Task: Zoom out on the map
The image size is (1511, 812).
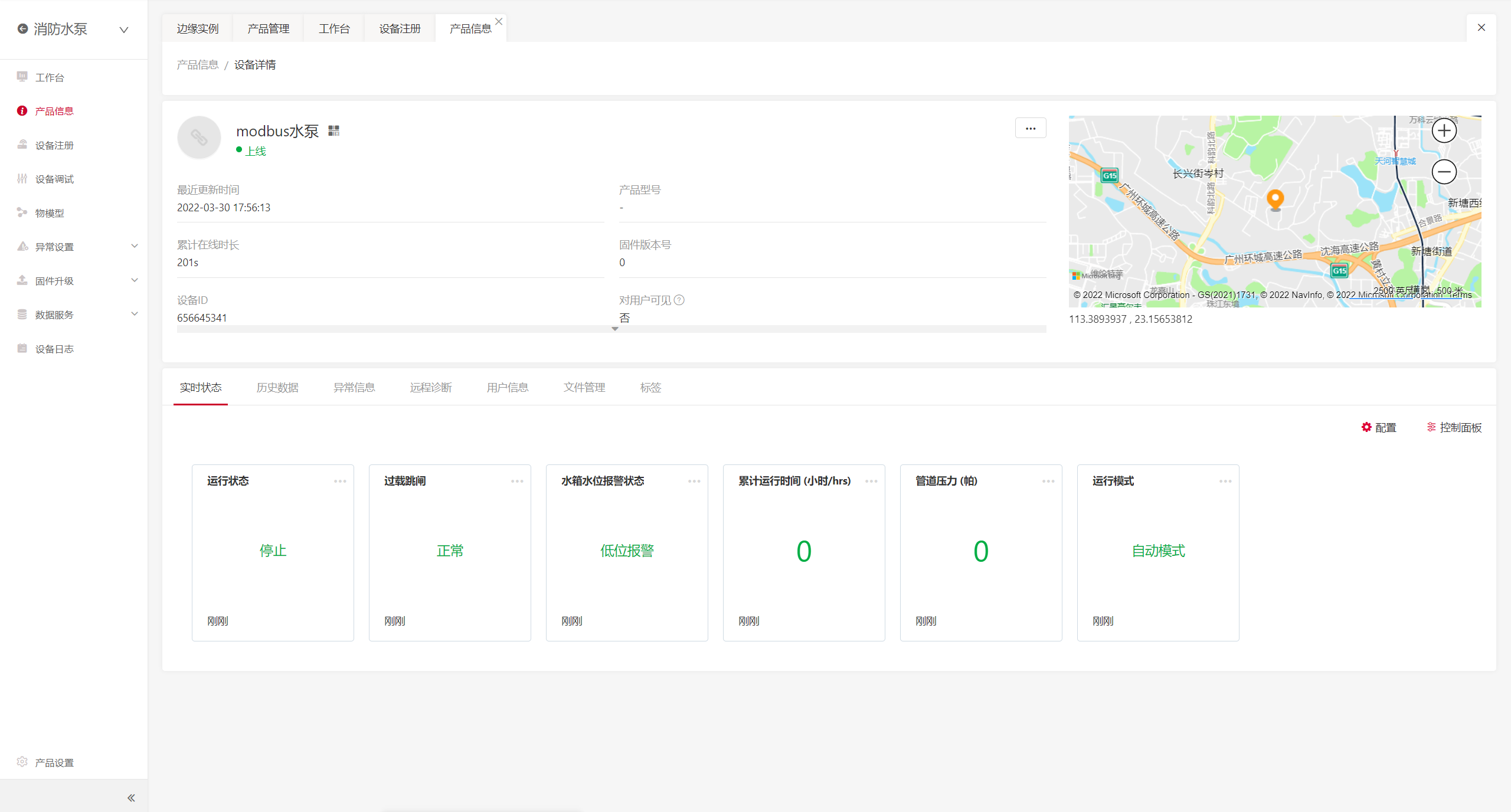Action: [x=1444, y=172]
